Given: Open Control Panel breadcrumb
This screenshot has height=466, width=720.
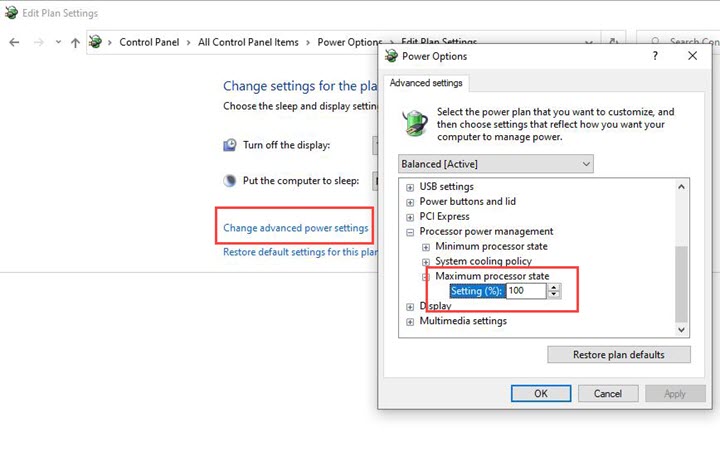Looking at the screenshot, I should pyautogui.click(x=149, y=42).
